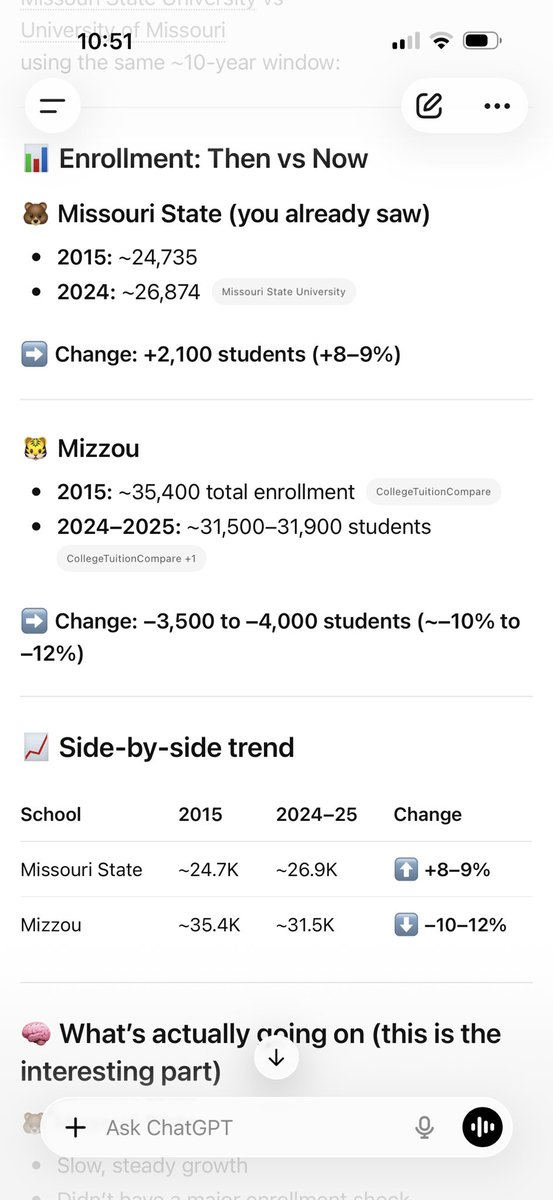Expand the CollegeTuitionCompare +1 sources chip
Viewport: 553px width, 1200px height.
click(x=131, y=559)
